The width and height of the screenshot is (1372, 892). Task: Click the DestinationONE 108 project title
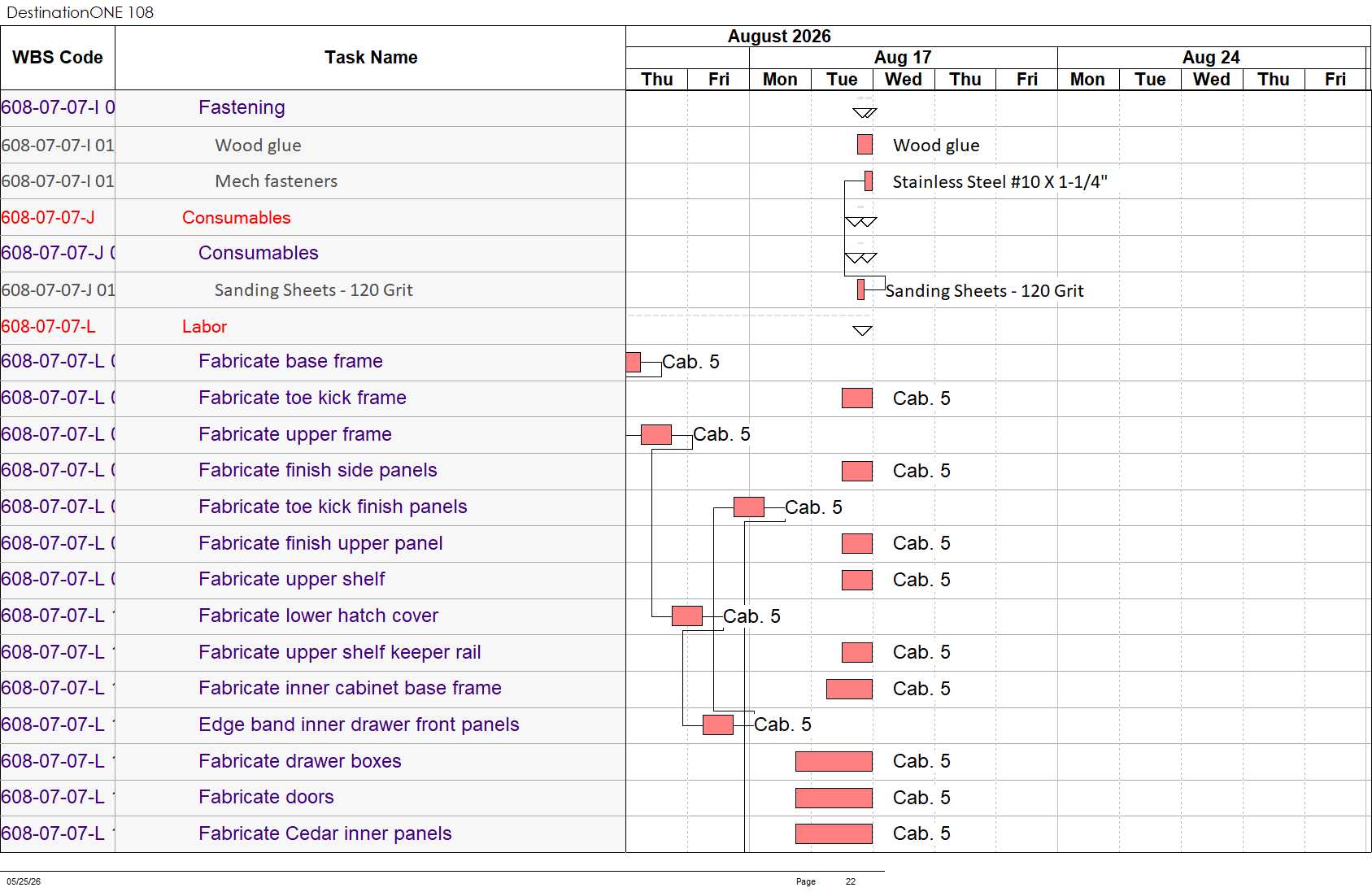(x=80, y=12)
